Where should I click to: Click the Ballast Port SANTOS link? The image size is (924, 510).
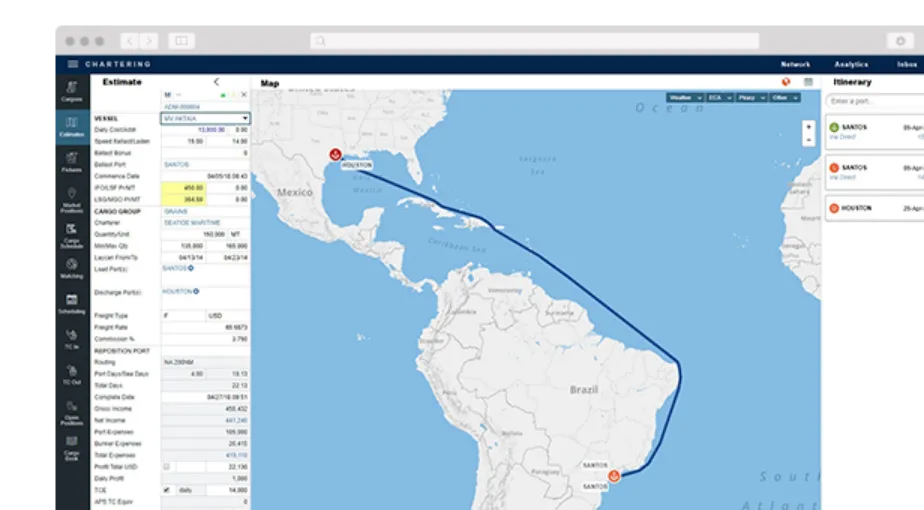click(176, 164)
